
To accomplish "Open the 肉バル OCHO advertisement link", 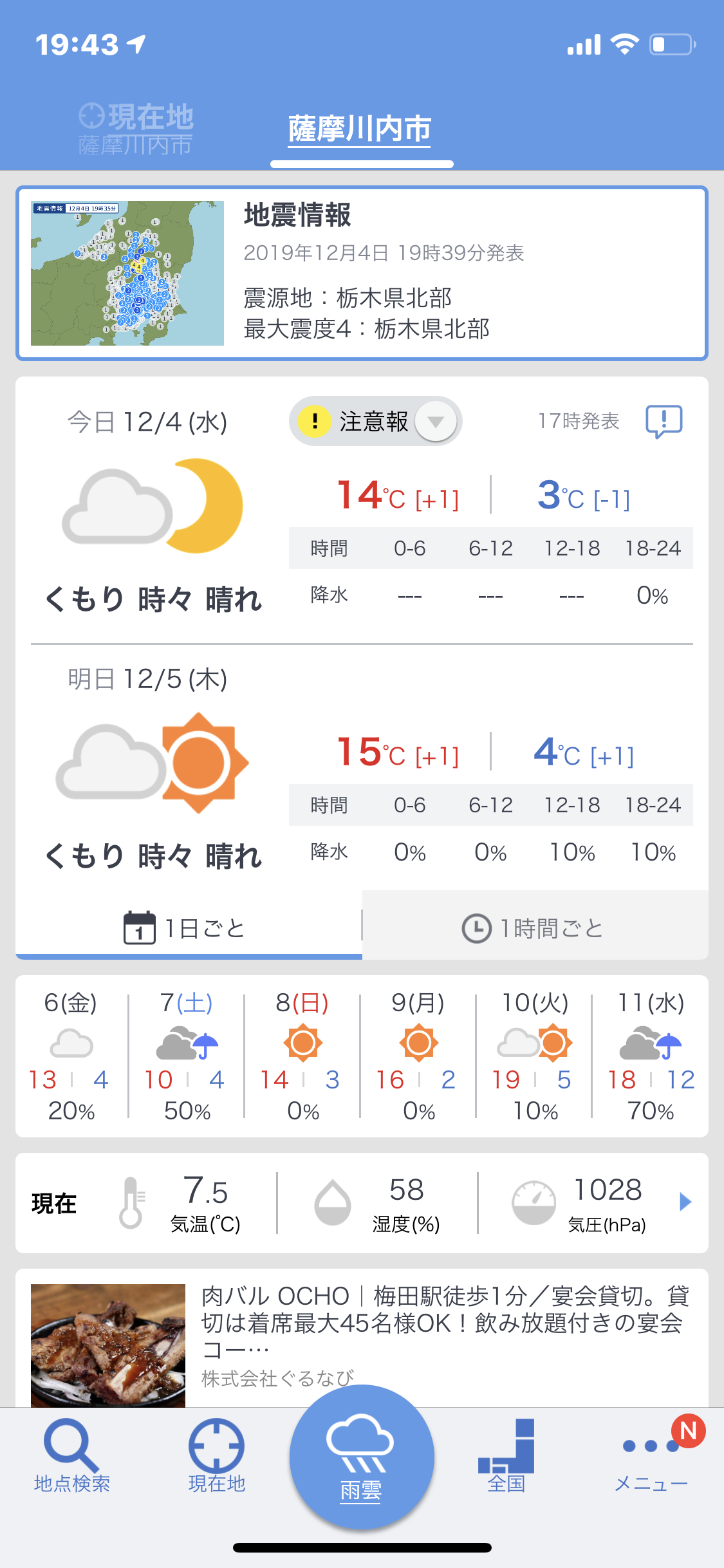I will click(x=444, y=1322).
